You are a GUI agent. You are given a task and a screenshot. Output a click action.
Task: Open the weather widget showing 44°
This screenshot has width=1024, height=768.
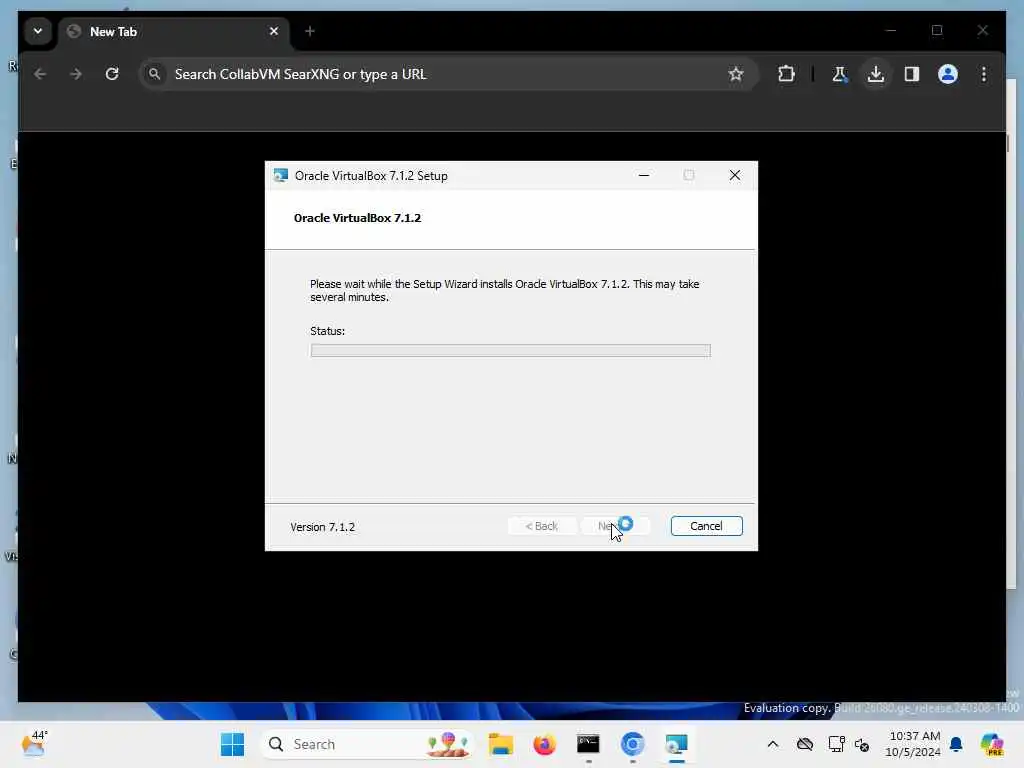coord(35,744)
